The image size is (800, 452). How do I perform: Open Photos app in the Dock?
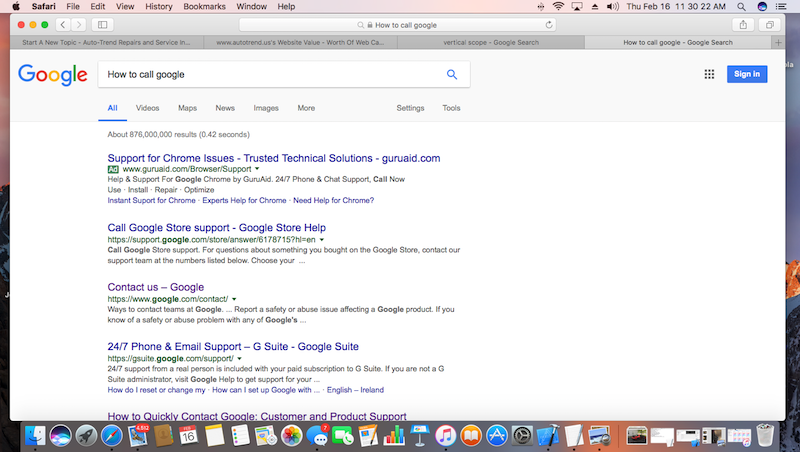(x=292, y=436)
